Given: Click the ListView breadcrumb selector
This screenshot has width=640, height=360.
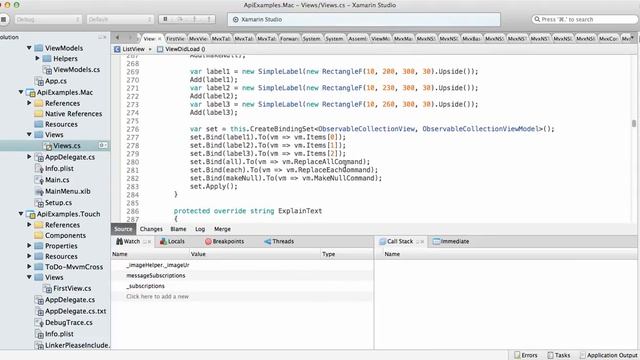Looking at the screenshot, I should 133,49.
